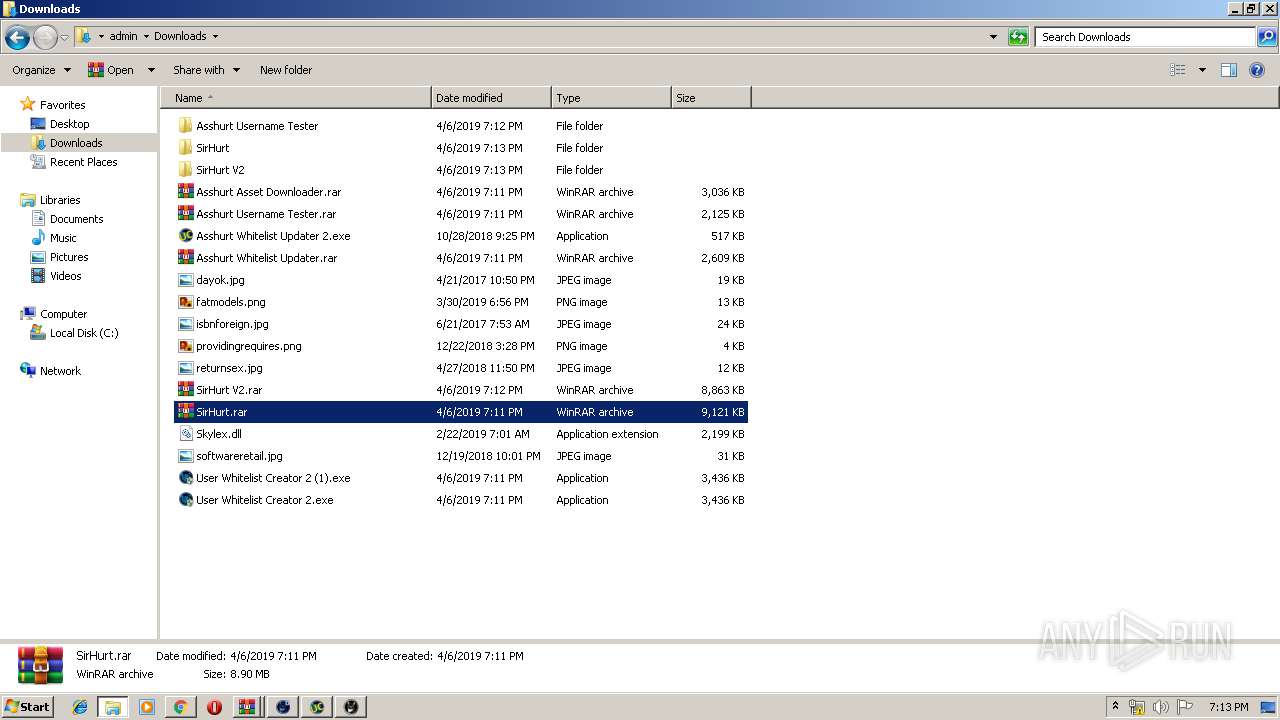The width and height of the screenshot is (1280, 720).
Task: Open Videos library in the navigation pane
Action: pos(66,276)
